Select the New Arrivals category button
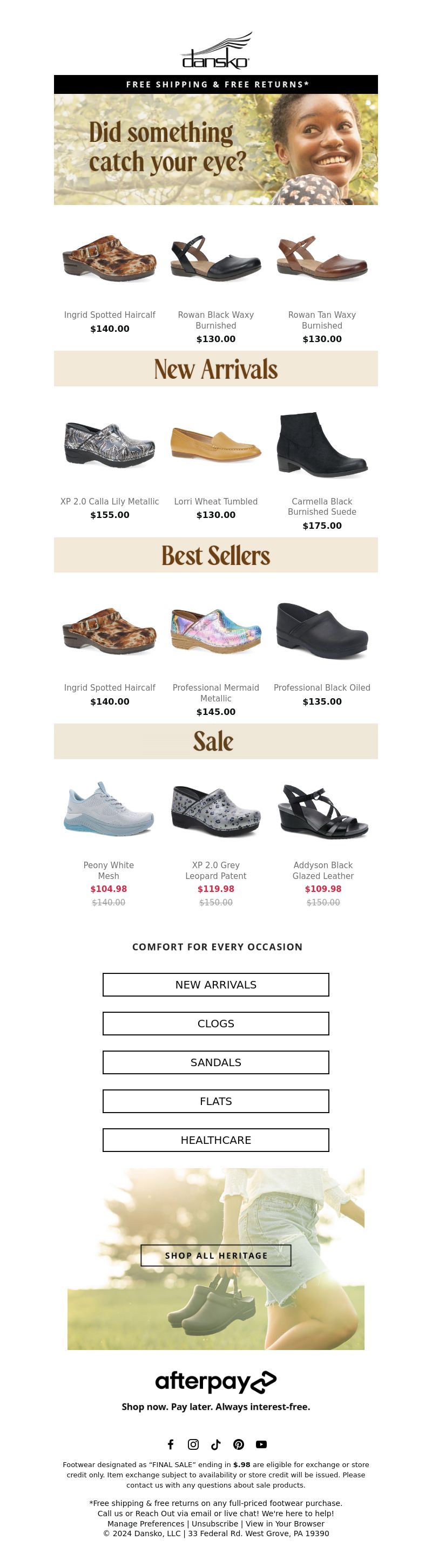This screenshot has width=432, height=1568. tap(215, 984)
